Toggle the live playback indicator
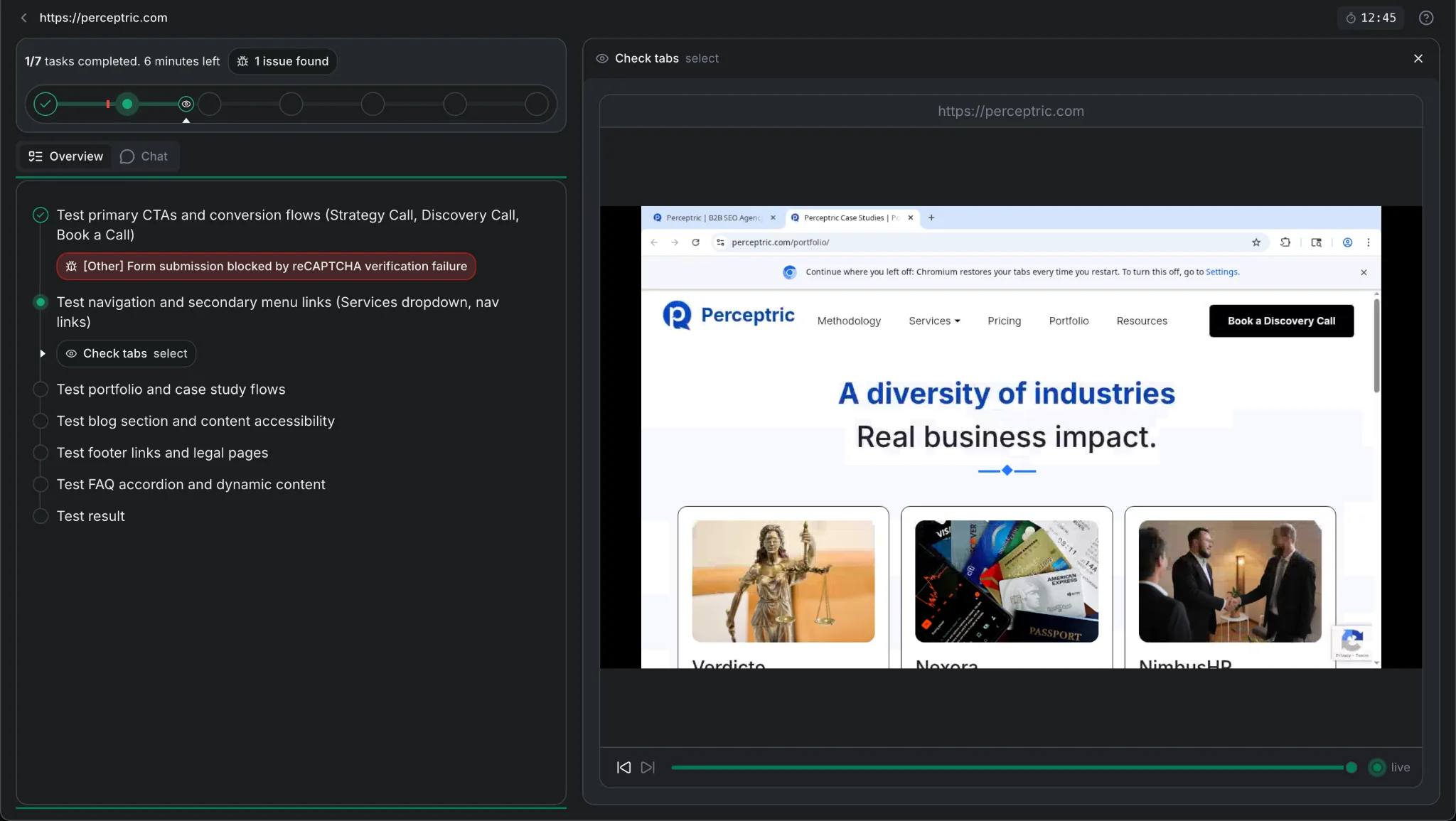 [1377, 767]
